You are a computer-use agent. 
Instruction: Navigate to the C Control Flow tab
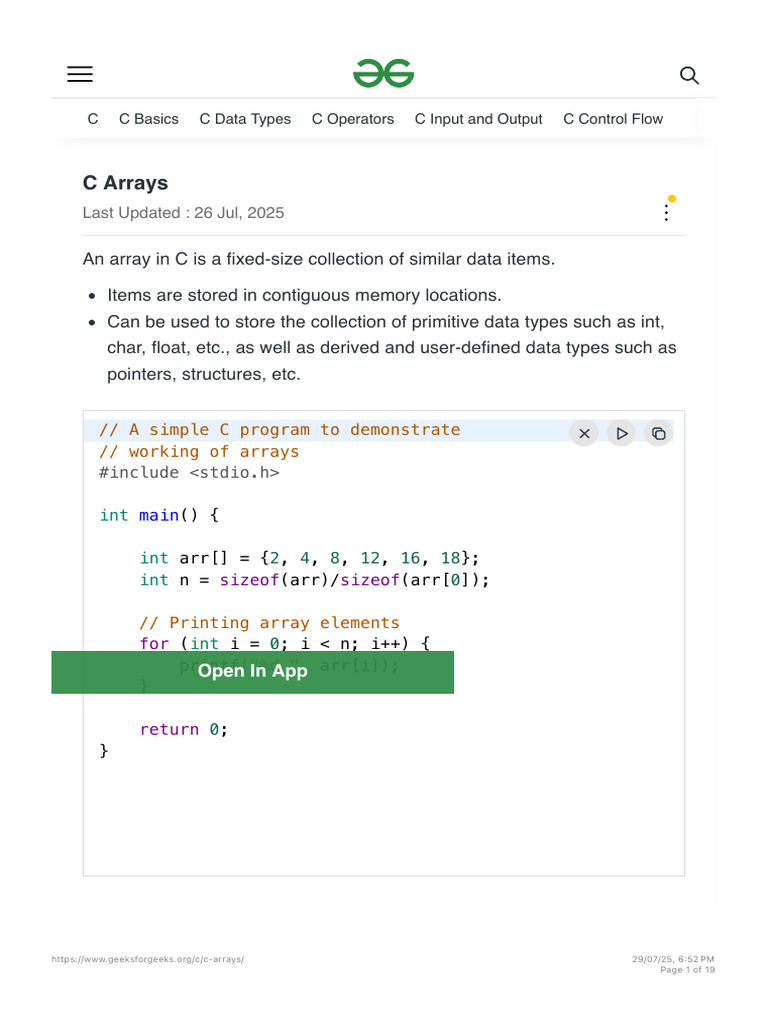pyautogui.click(x=613, y=119)
